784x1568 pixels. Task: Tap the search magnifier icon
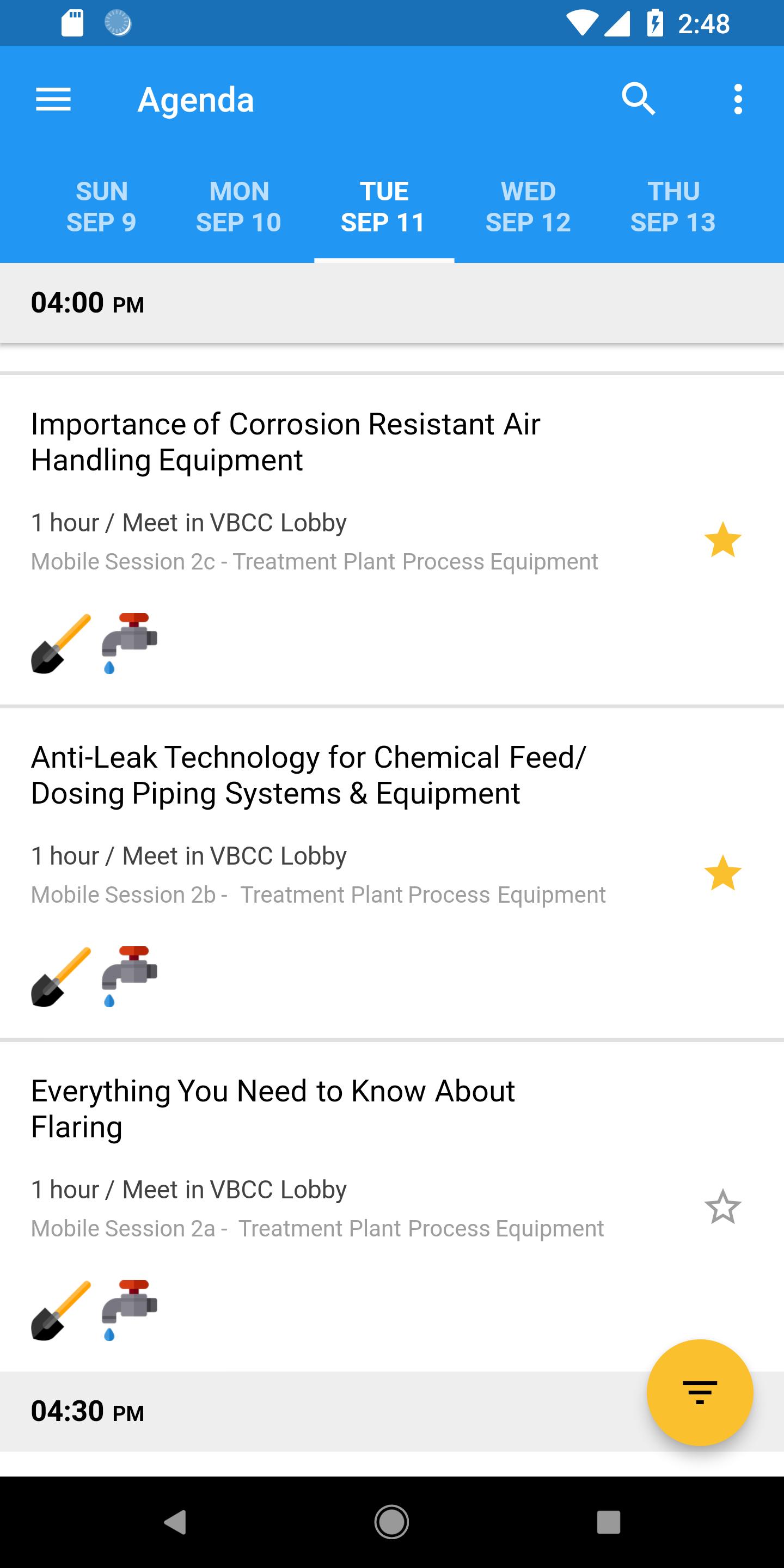point(638,99)
